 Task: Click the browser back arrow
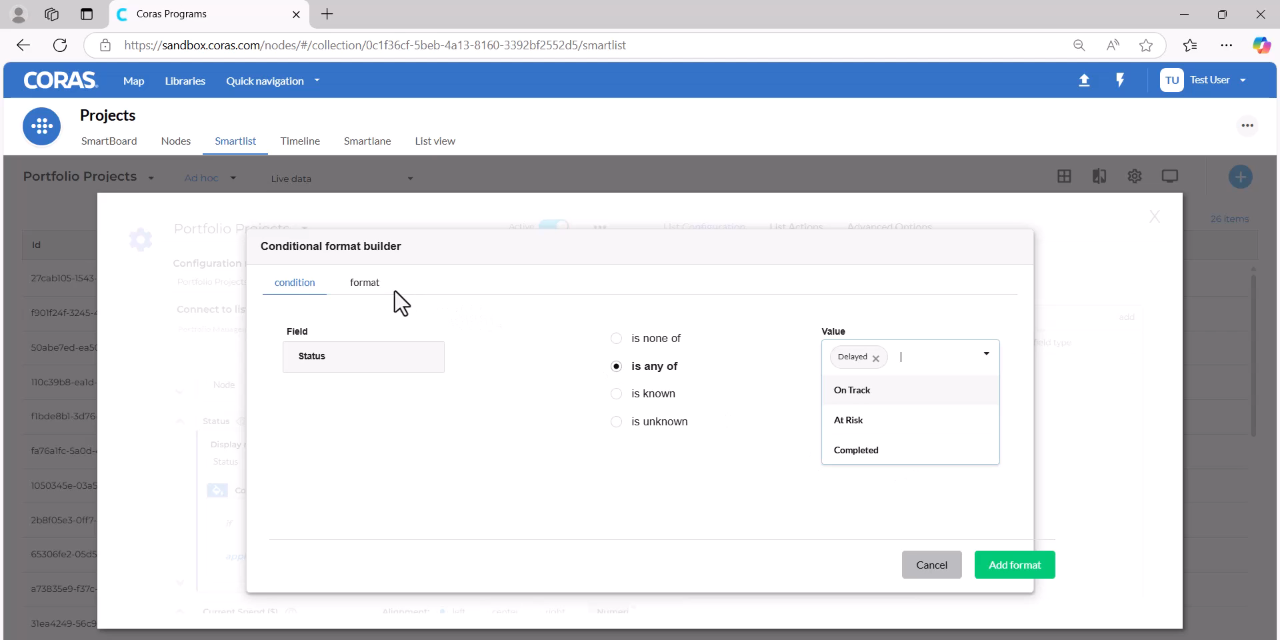coord(23,45)
